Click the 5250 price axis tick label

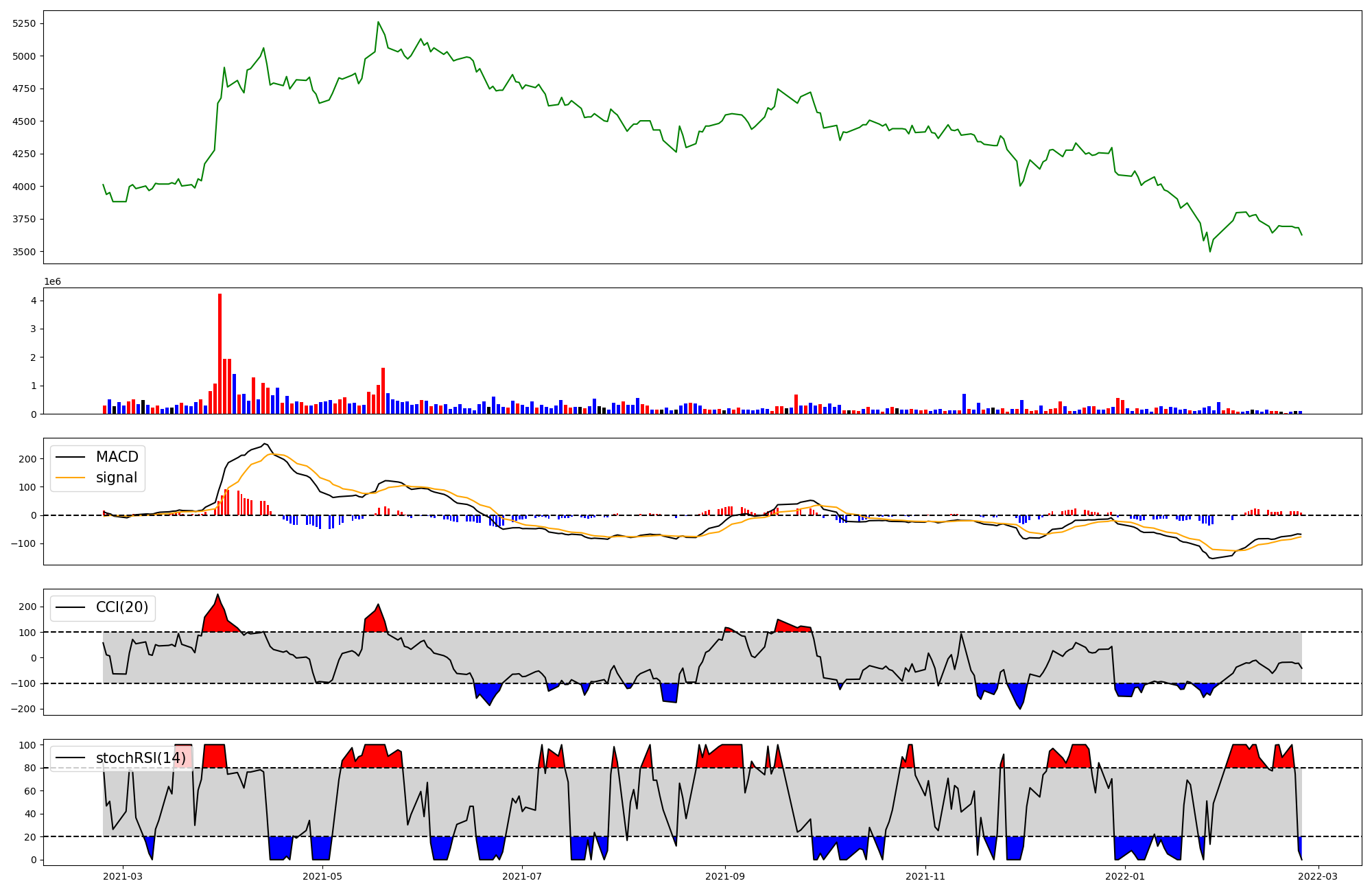click(25, 23)
